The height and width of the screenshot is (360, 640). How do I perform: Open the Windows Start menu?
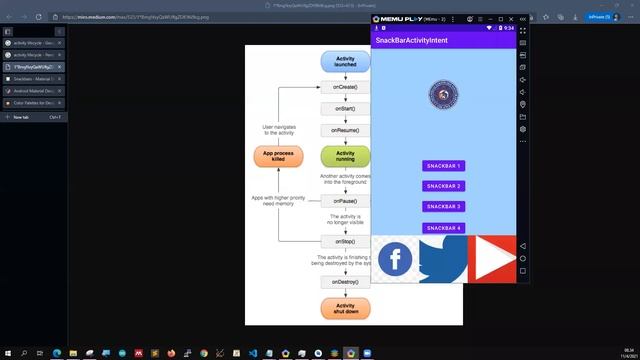click(x=8, y=353)
